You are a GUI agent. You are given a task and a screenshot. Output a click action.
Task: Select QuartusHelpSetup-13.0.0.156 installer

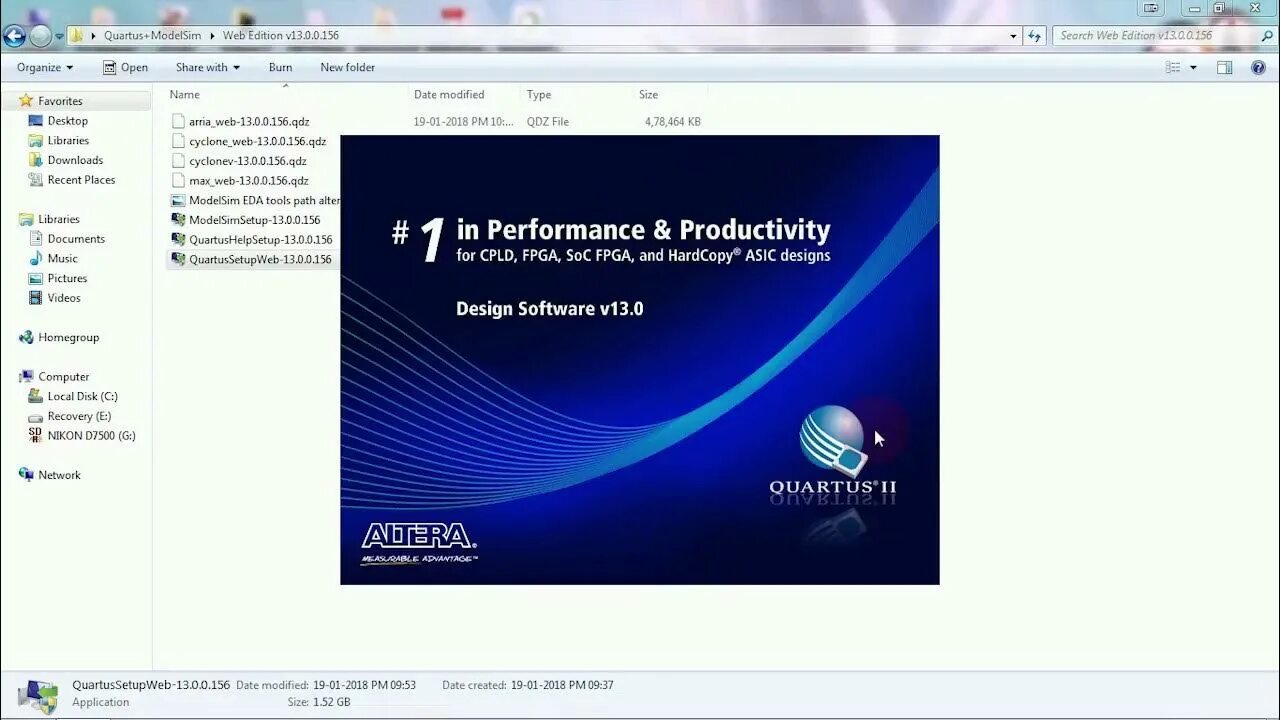point(260,240)
